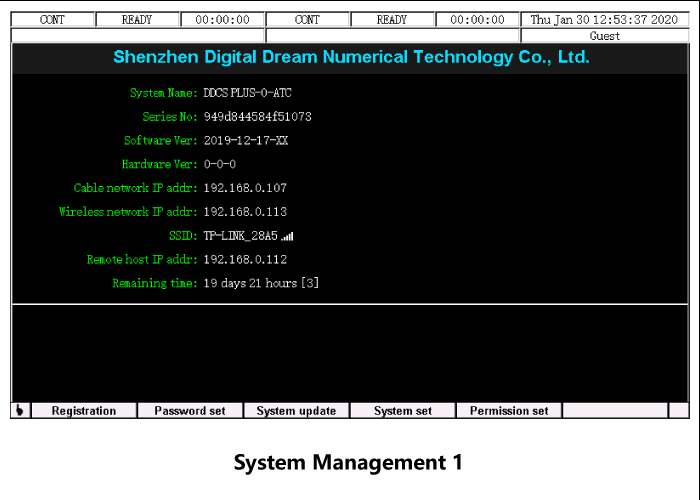
Task: Select cable network IP 192.168.0.107
Action: tap(245, 188)
